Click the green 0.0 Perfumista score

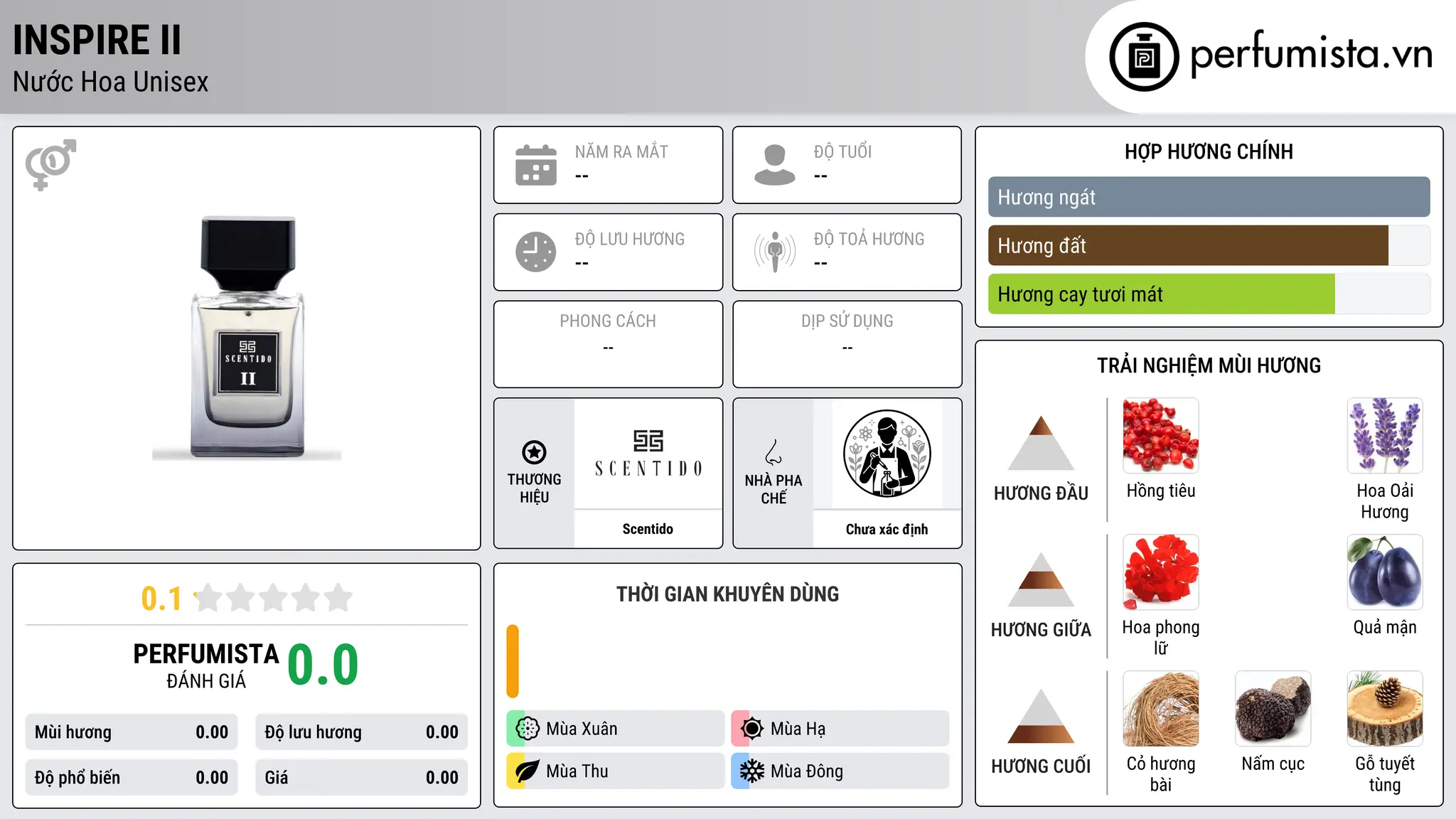[323, 665]
